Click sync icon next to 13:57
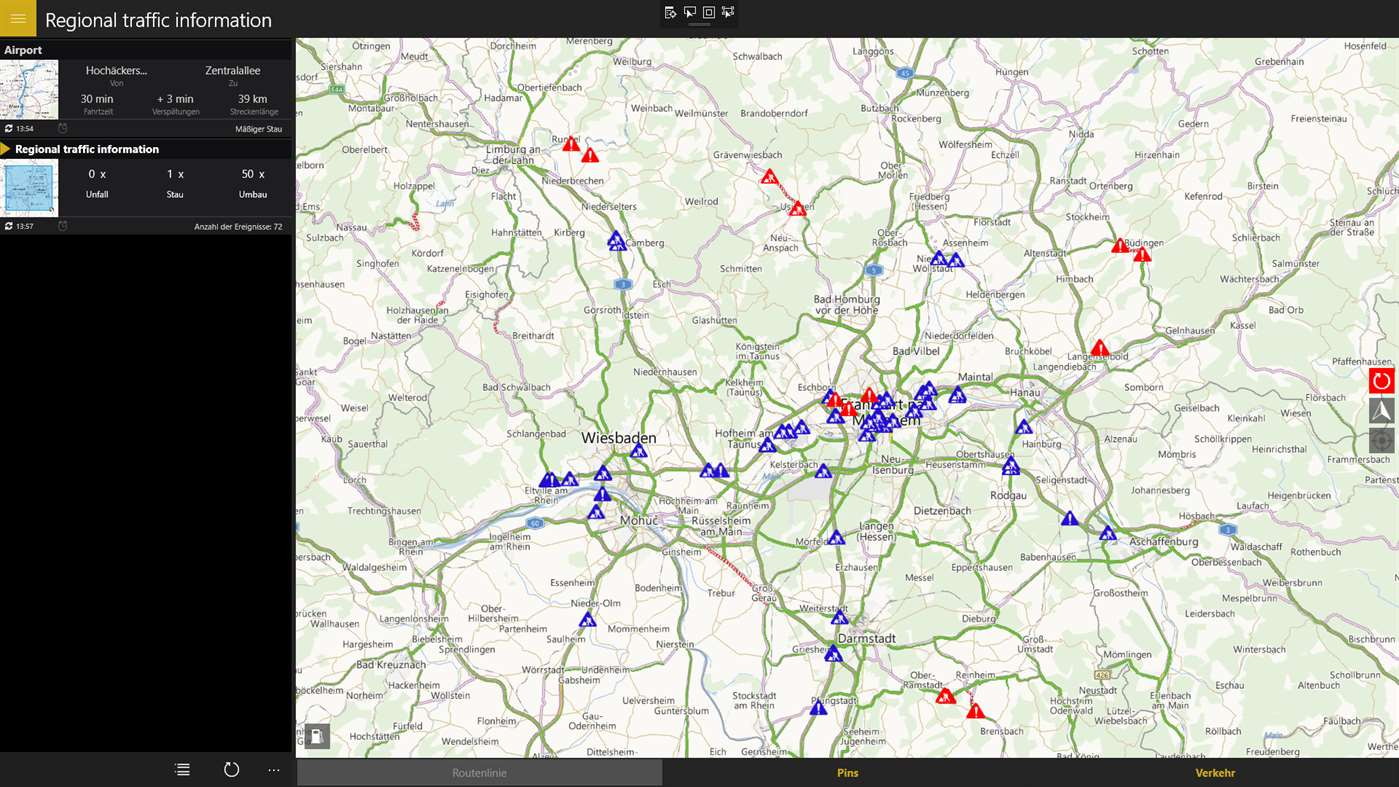The height and width of the screenshot is (787, 1399). (x=9, y=227)
